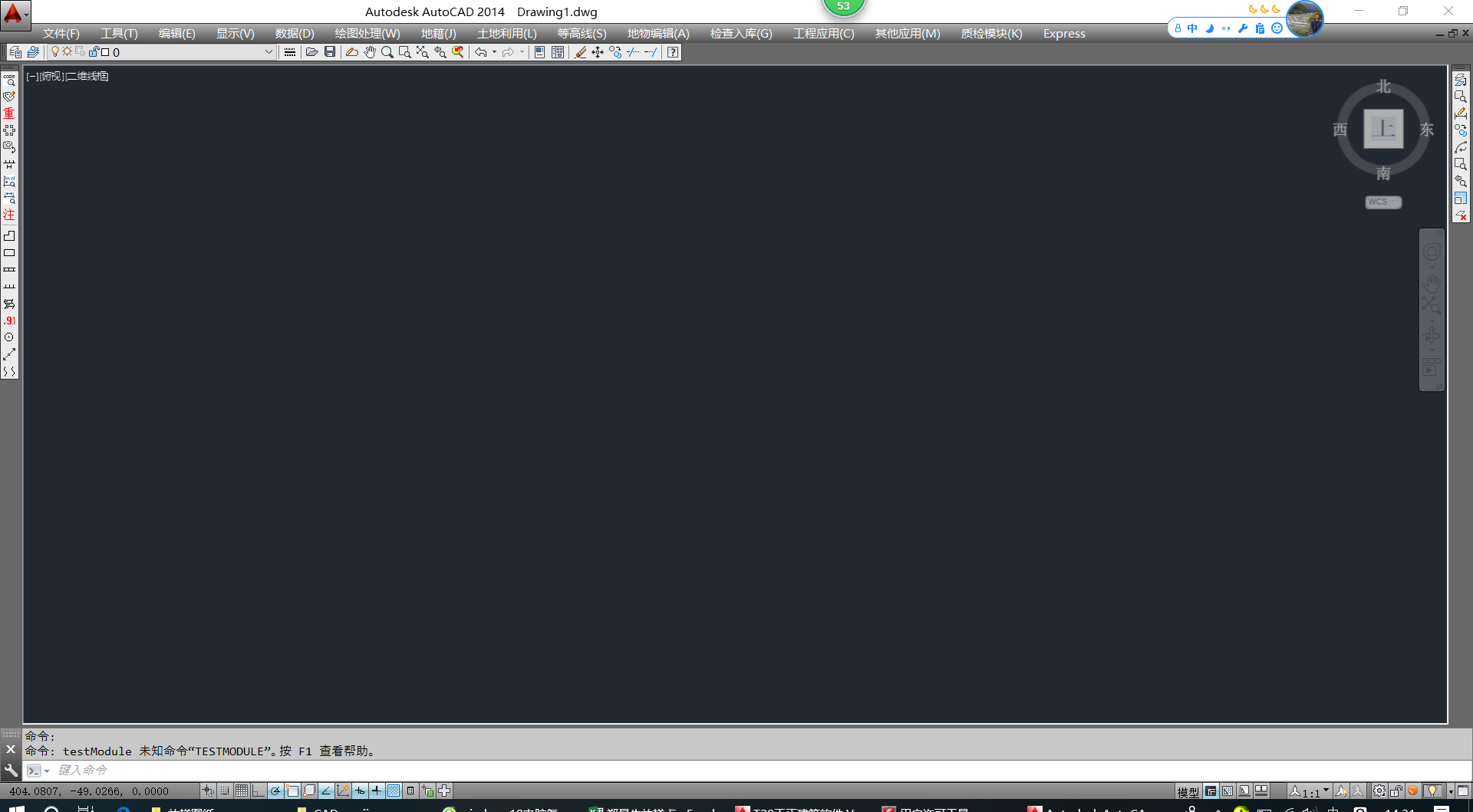Select the Pan hand tool
Screen dimensions: 1473x812
370,52
